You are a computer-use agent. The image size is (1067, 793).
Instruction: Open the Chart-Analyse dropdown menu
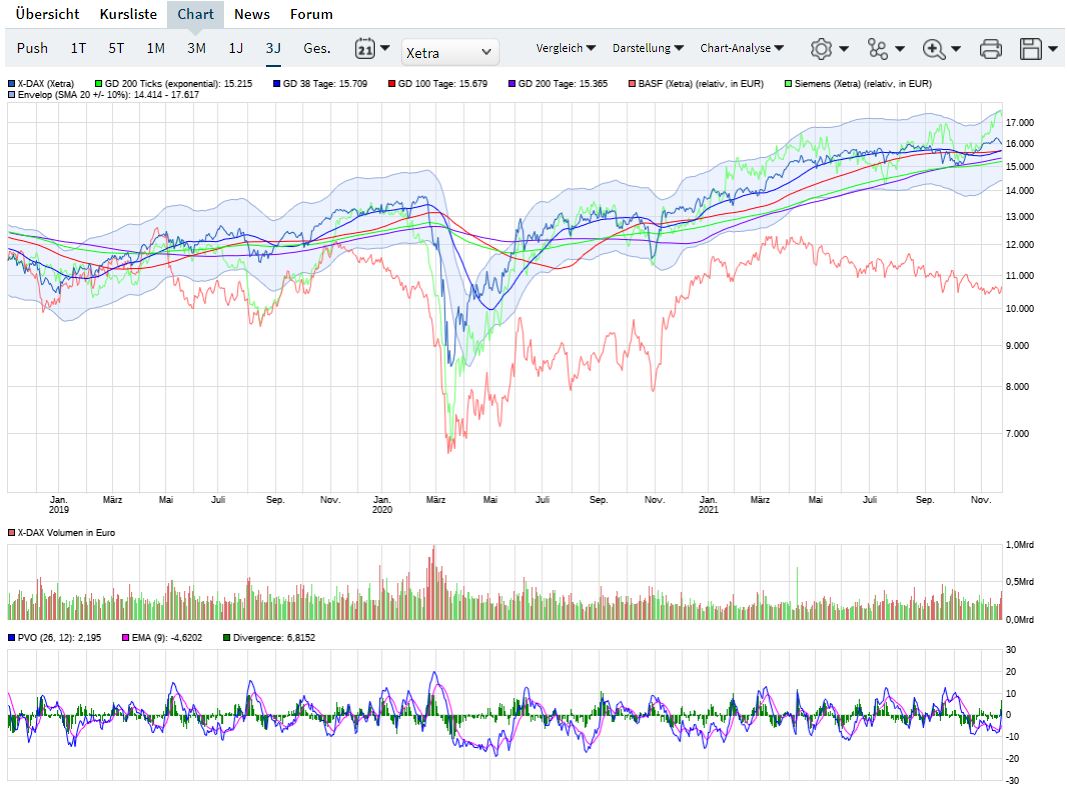click(742, 48)
